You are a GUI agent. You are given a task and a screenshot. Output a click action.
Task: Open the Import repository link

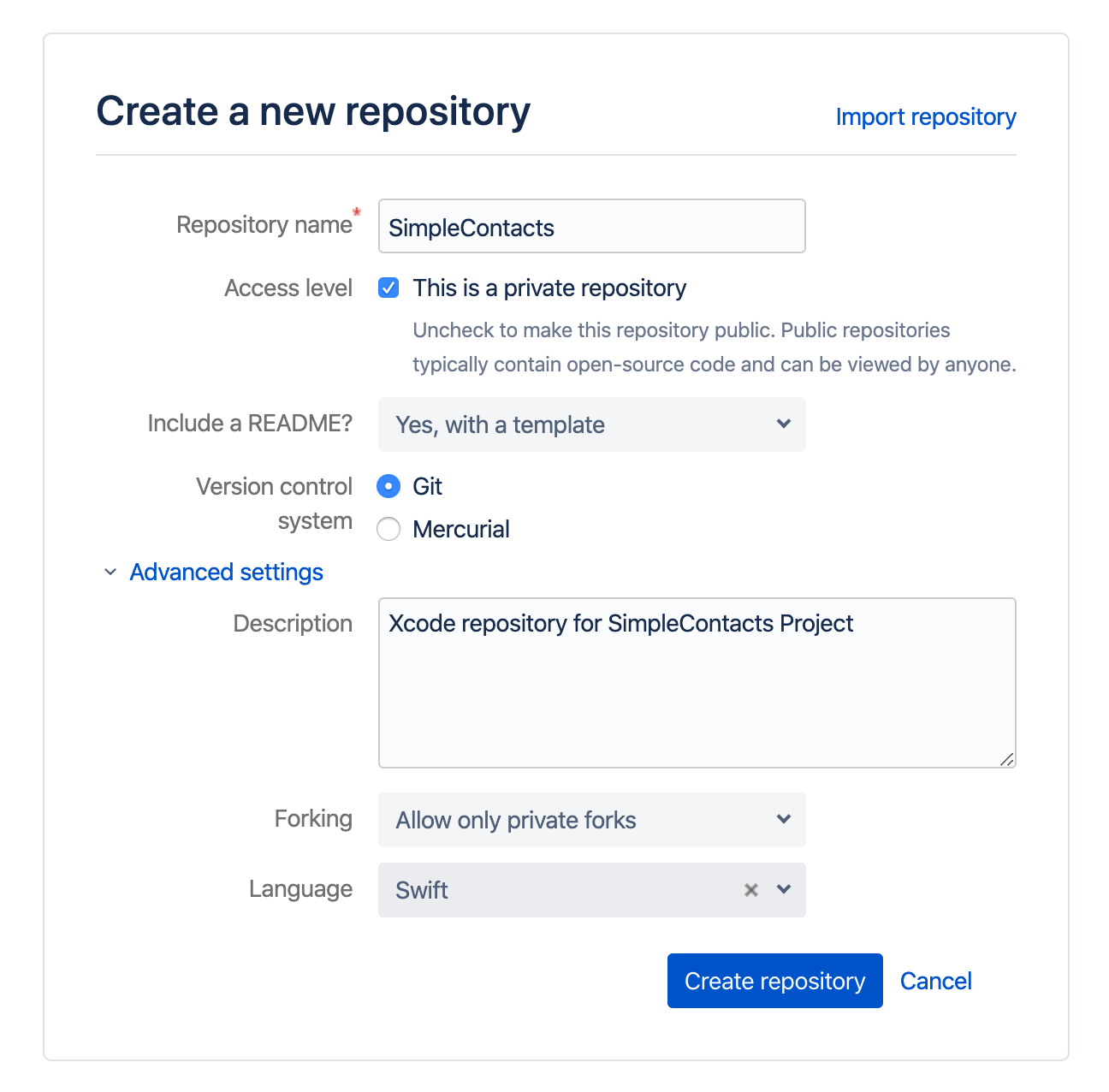925,116
